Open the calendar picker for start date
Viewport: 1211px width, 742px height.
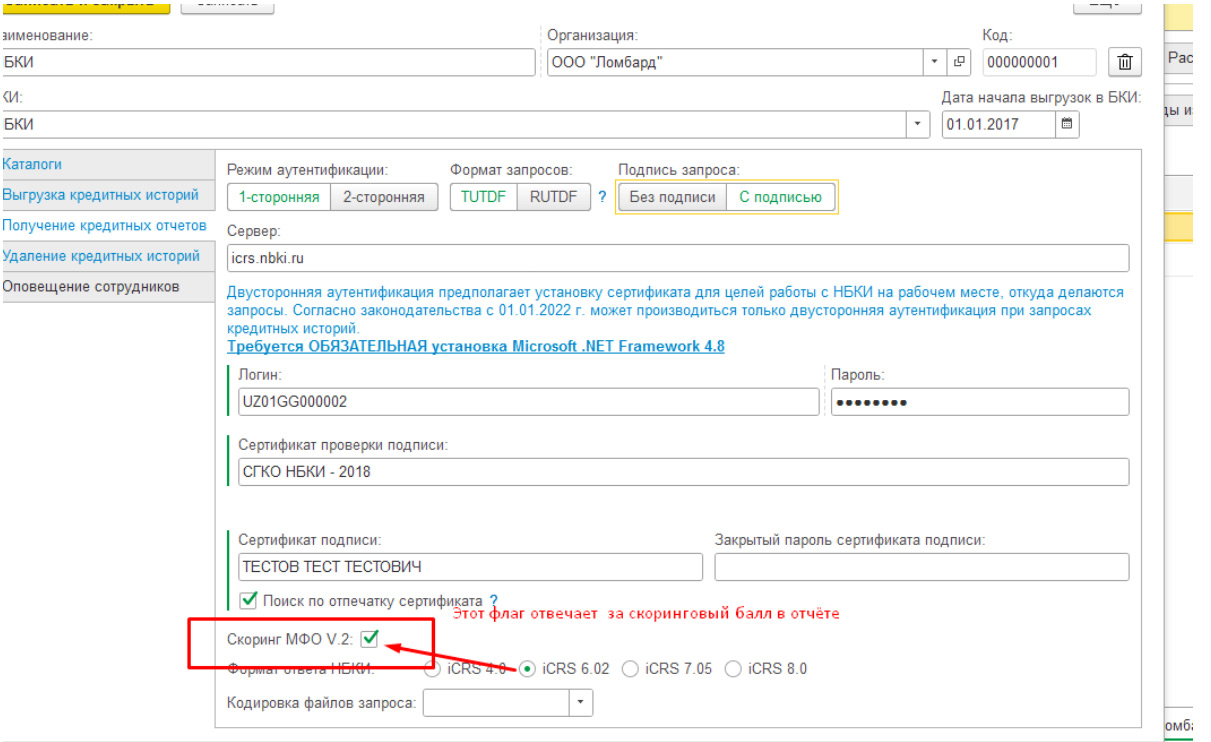click(x=1067, y=125)
